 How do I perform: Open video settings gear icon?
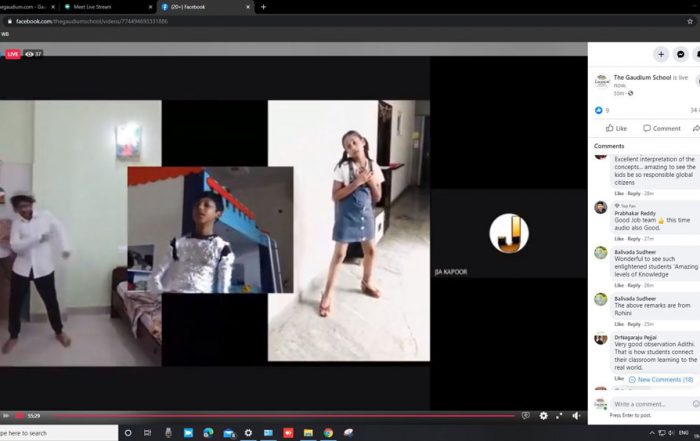(543, 416)
